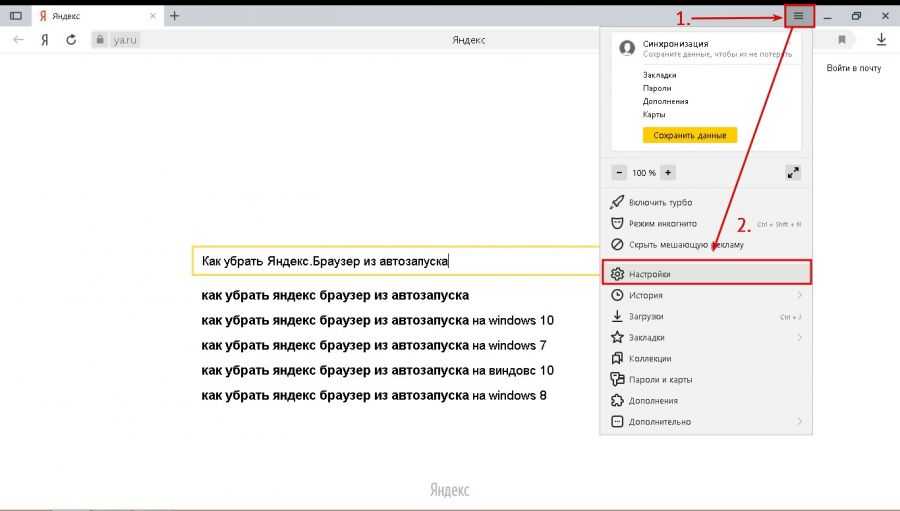Screen dimensions: 900x511
Task: Decrease zoom with the minus button
Action: tap(619, 173)
